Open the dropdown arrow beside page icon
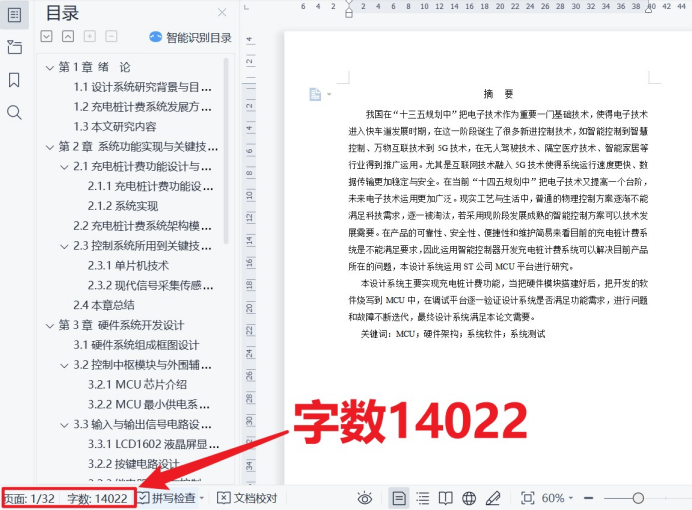692x510 pixels. pos(329,94)
